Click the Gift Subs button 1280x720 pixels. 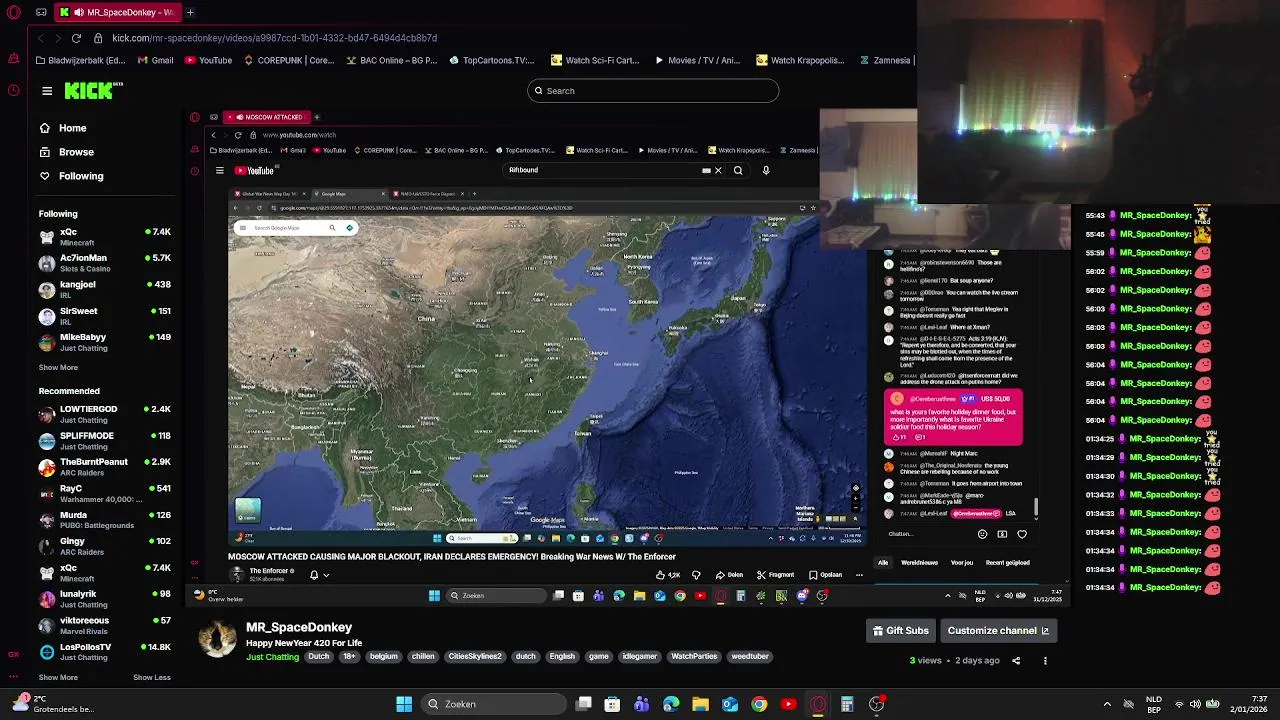[x=901, y=631]
